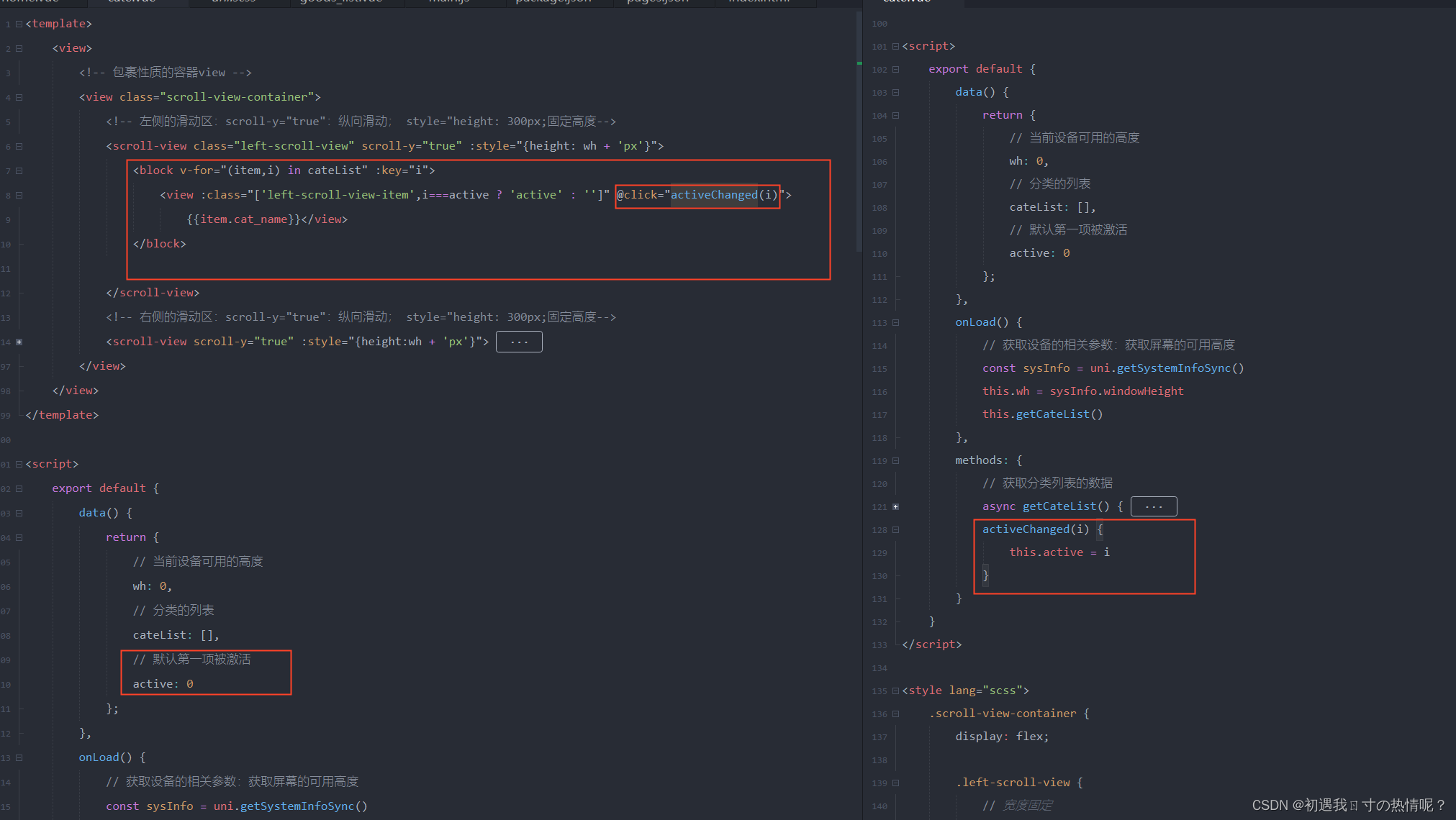Unfold the ellipsis button after scroll-view line 14
This screenshot has width=1456, height=820.
(519, 342)
